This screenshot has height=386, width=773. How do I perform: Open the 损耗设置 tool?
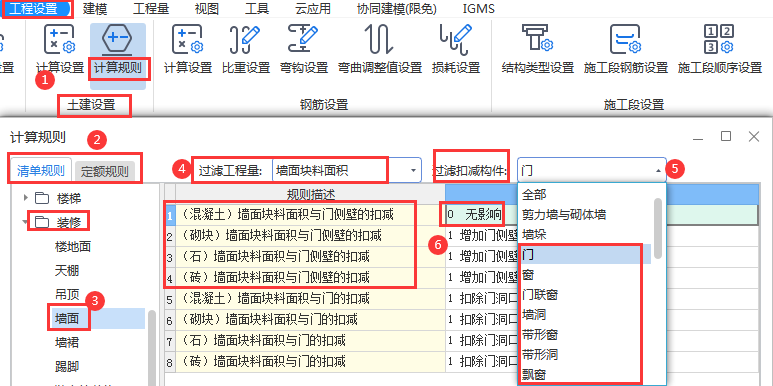(x=456, y=50)
